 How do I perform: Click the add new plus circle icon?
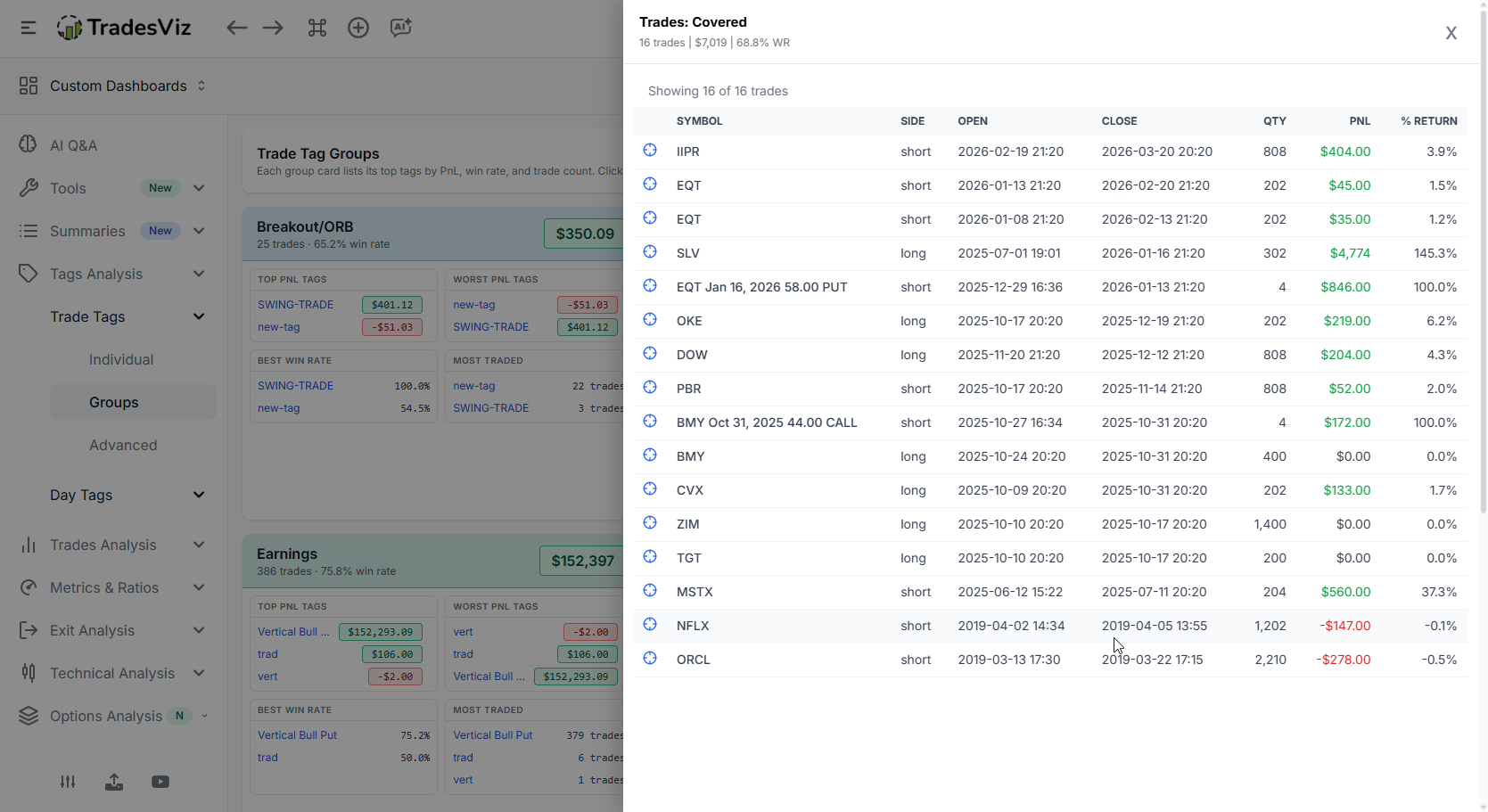(x=358, y=28)
